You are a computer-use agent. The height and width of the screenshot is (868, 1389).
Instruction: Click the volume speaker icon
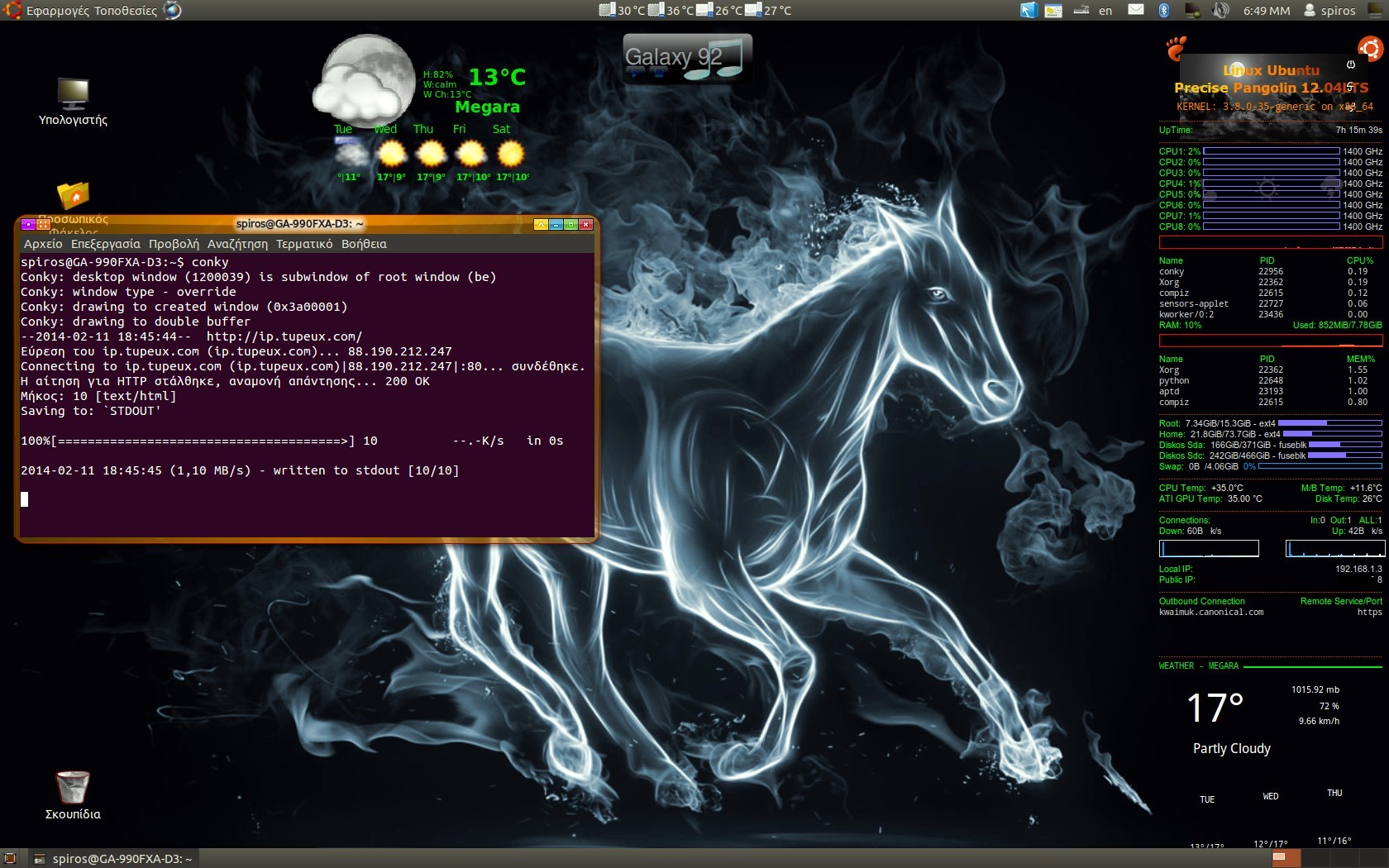(x=1220, y=10)
